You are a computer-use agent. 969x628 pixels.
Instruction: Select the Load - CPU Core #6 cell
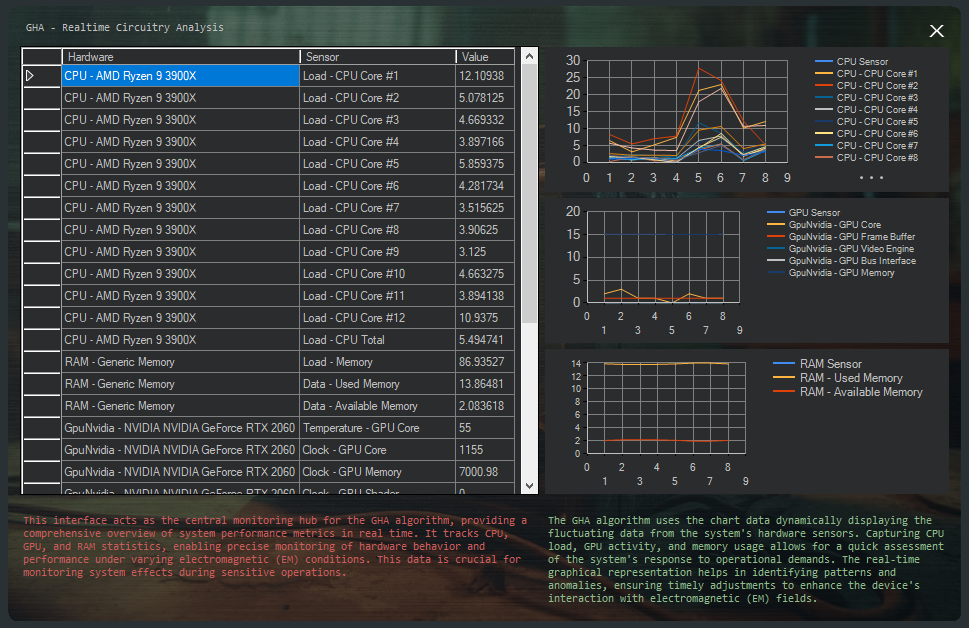[x=378, y=185]
